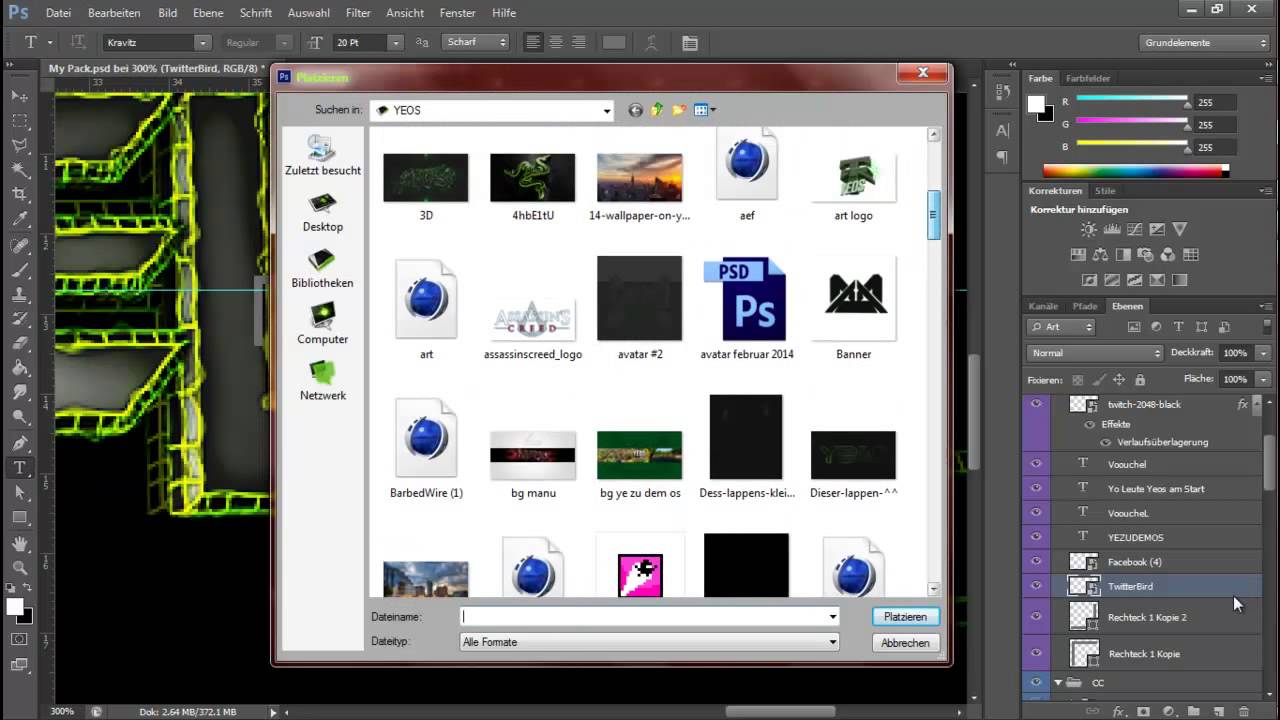
Task: Hide the twitch-2048-black layer
Action: point(1036,404)
